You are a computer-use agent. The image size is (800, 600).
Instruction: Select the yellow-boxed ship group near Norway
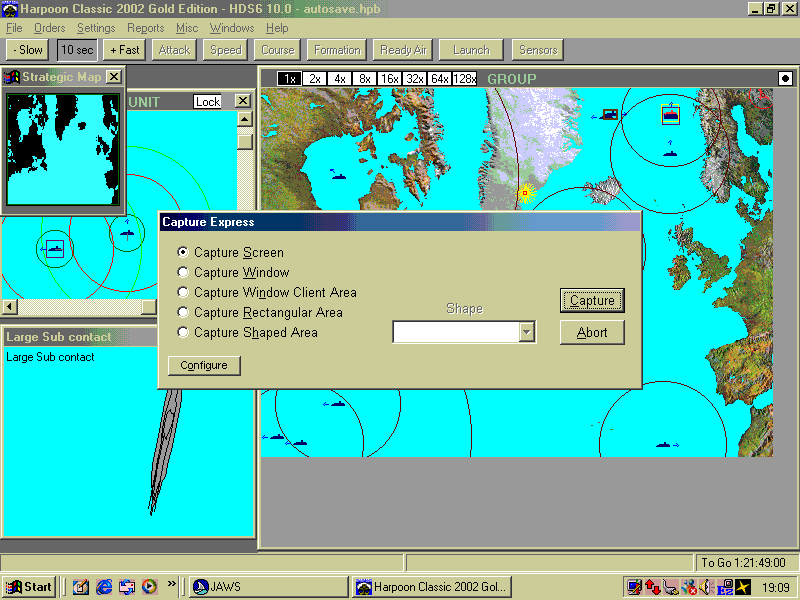point(671,115)
